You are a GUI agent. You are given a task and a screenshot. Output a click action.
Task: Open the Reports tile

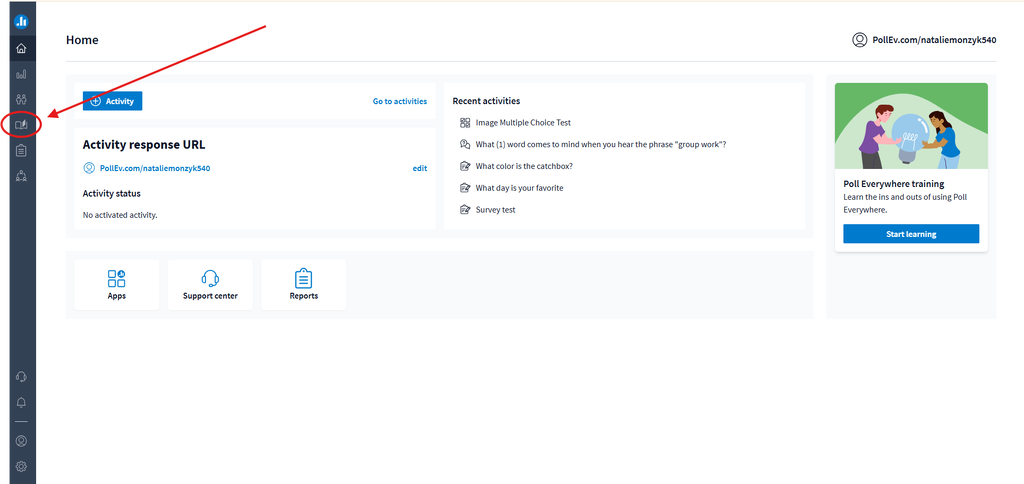[x=303, y=284]
